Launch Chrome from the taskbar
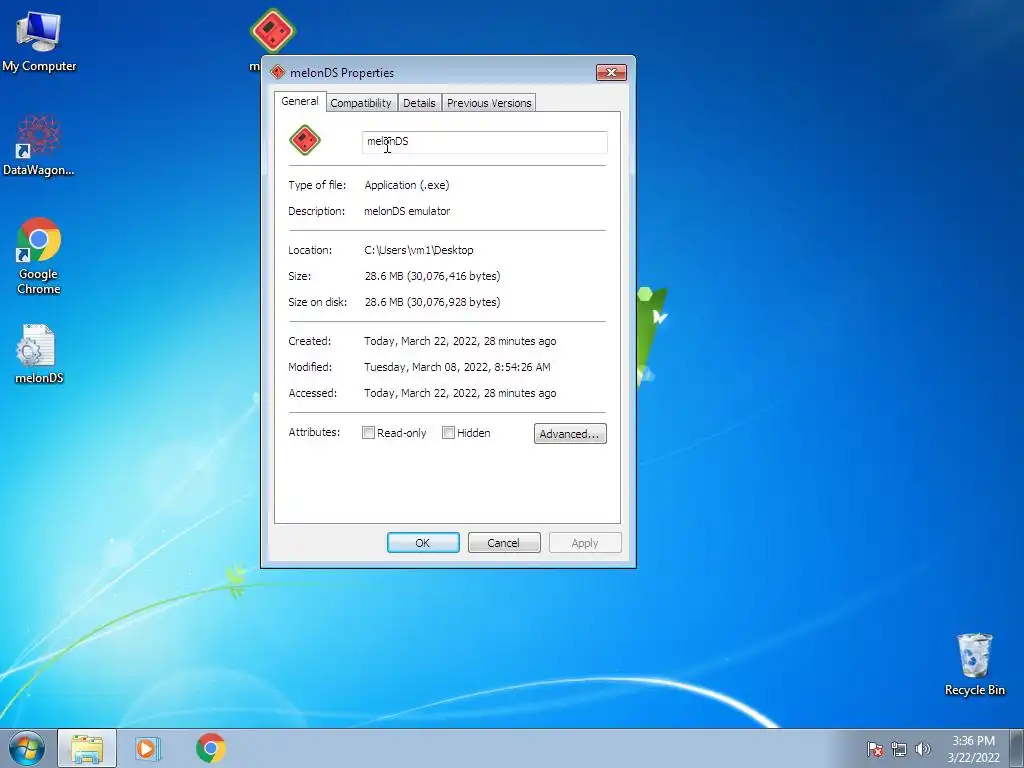Image resolution: width=1024 pixels, height=768 pixels. [x=210, y=748]
